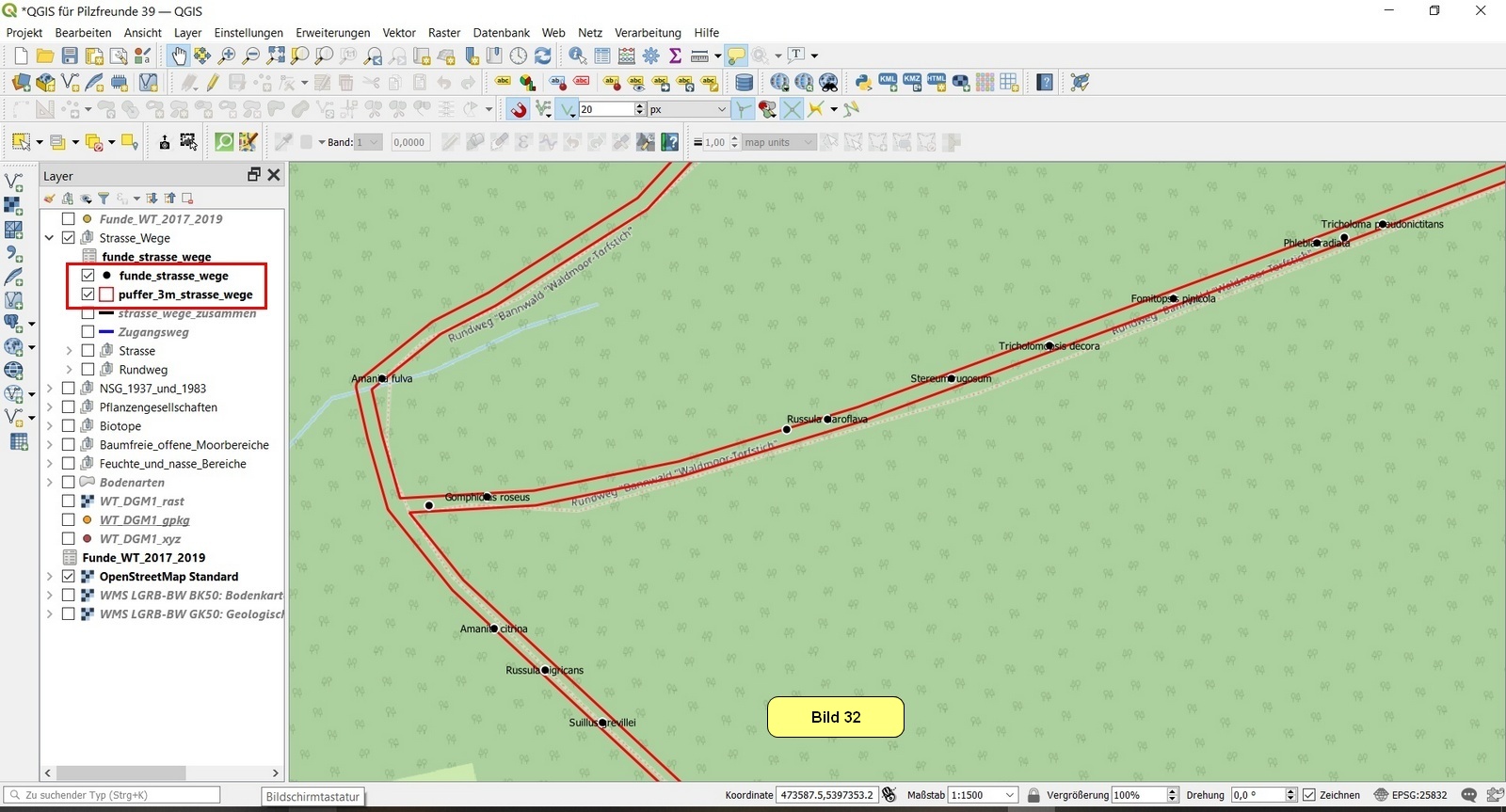Click the Refresh map icon
This screenshot has height=812, width=1506.
[x=543, y=56]
